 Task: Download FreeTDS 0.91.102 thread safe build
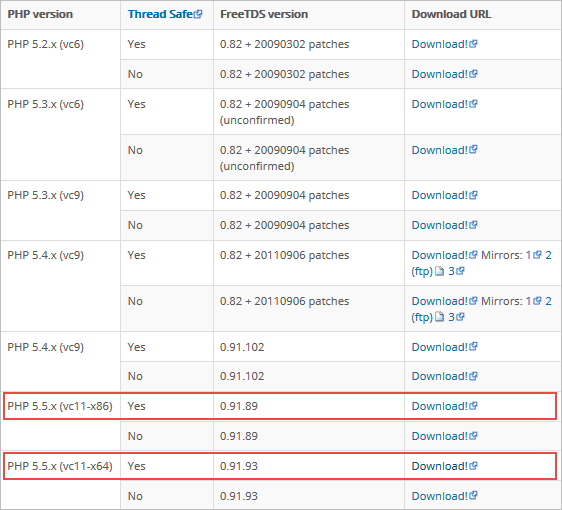(439, 347)
